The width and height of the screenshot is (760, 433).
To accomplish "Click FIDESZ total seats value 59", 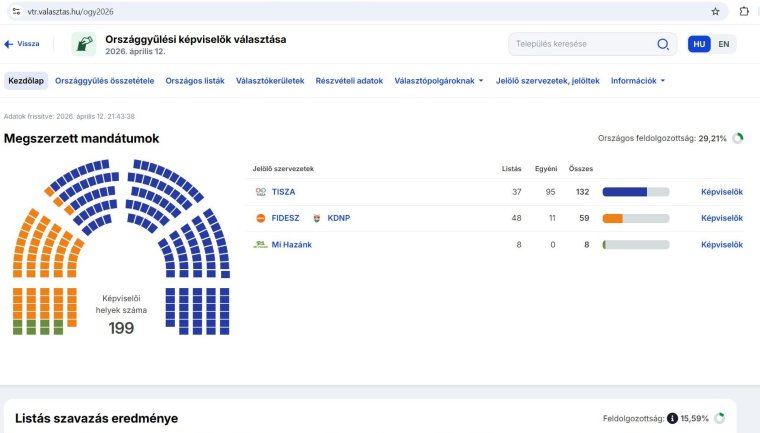I will [x=584, y=218].
